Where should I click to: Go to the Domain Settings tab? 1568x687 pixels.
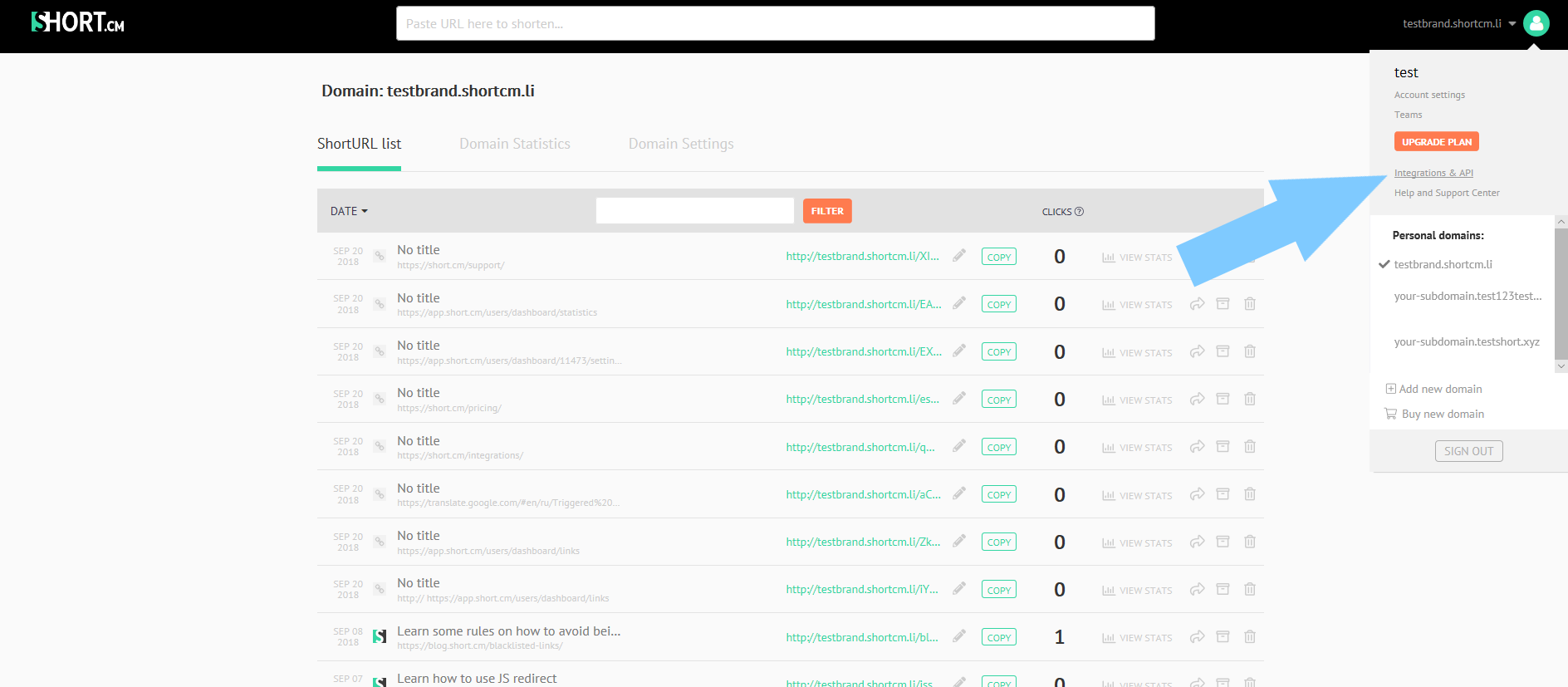coord(681,144)
